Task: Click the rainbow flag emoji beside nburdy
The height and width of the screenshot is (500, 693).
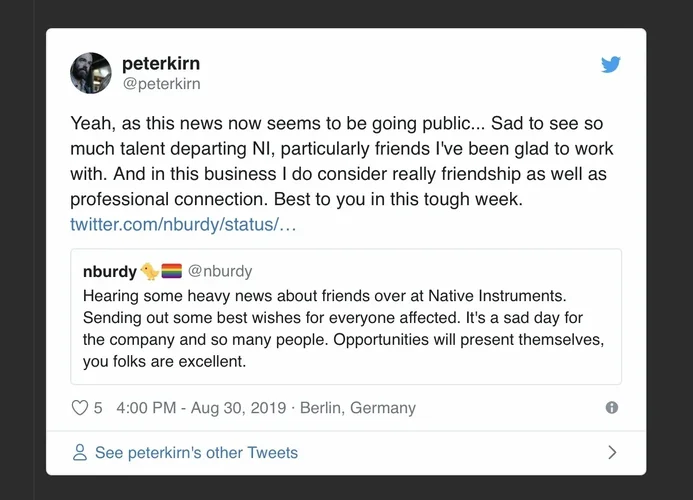Action: point(171,271)
